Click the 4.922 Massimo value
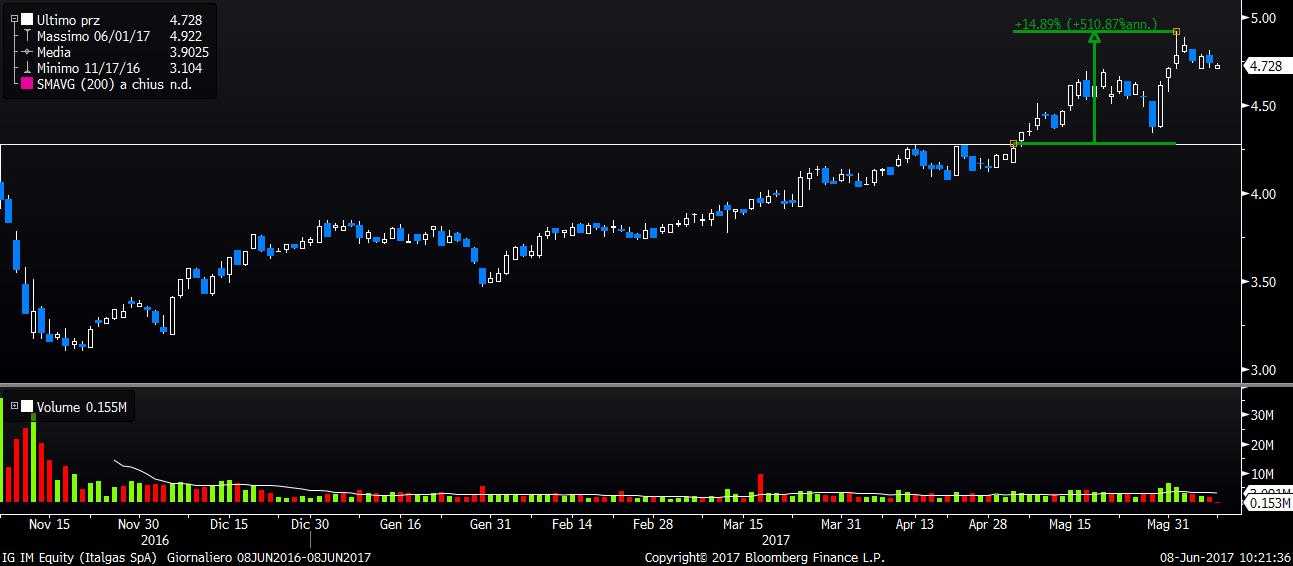 click(186, 36)
